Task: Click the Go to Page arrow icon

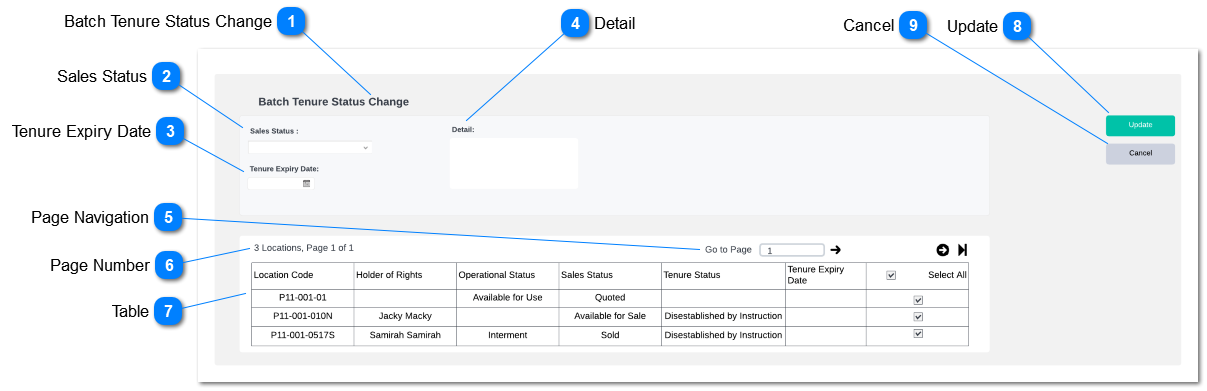Action: pyautogui.click(x=836, y=250)
